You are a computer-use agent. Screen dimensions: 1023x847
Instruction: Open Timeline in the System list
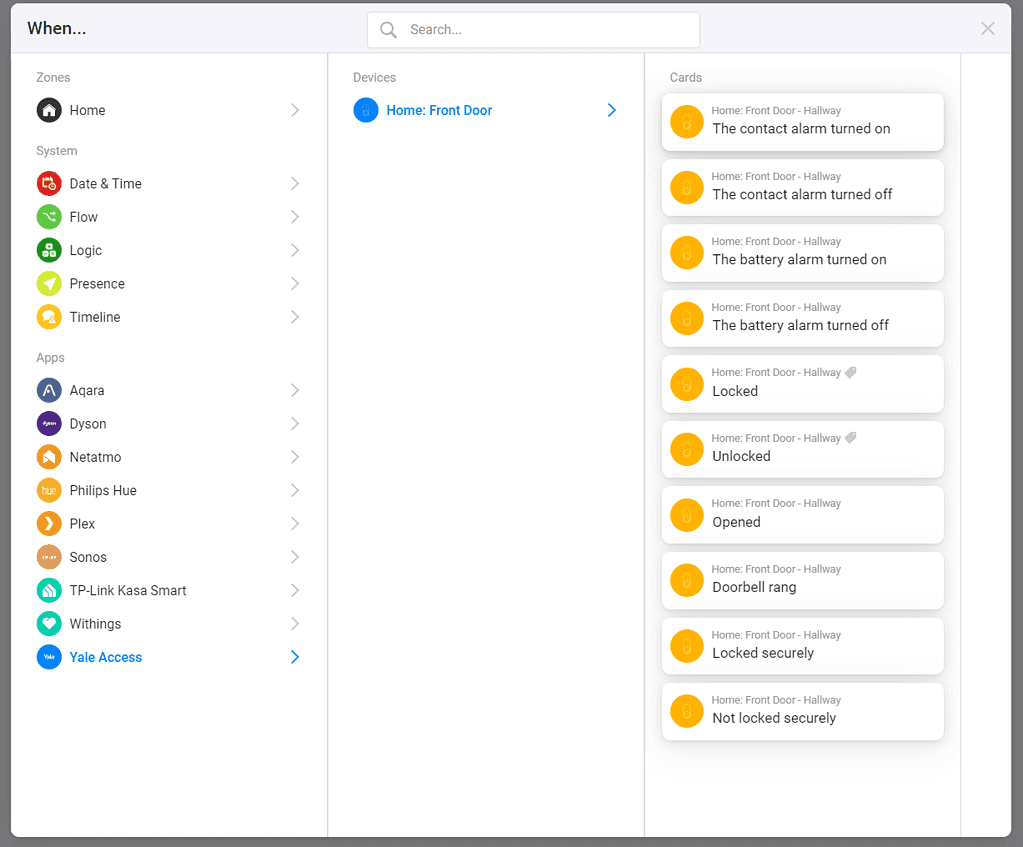click(x=95, y=317)
